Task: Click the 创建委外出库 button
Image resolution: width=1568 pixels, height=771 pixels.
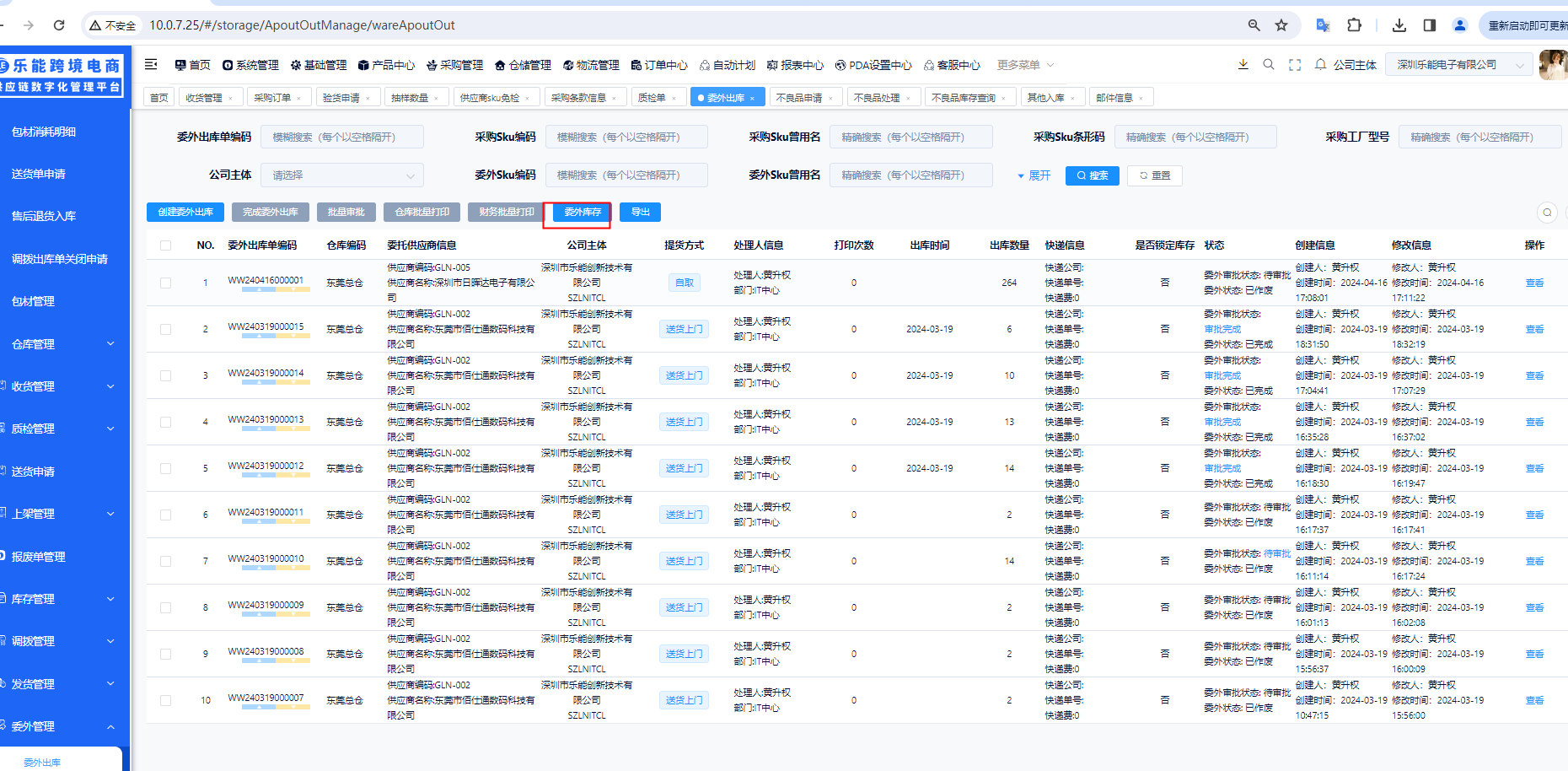Action: point(185,212)
